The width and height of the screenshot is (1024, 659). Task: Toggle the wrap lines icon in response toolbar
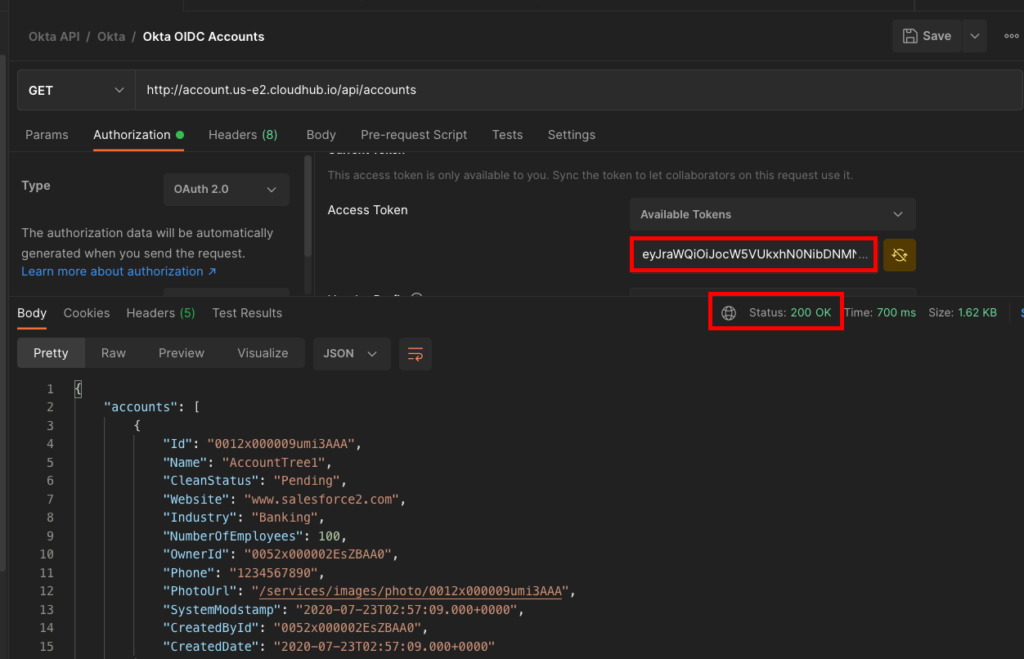click(x=415, y=353)
